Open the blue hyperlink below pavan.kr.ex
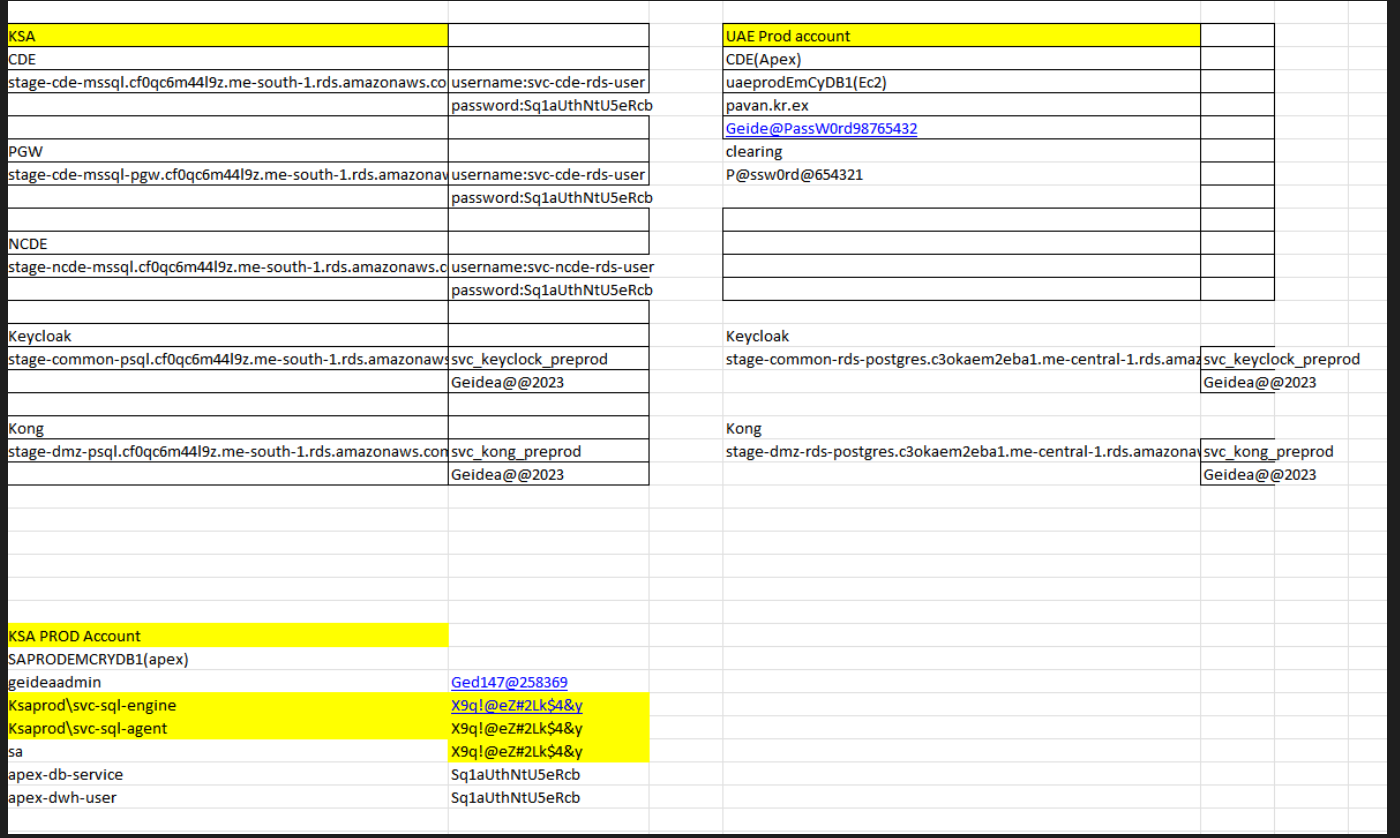The width and height of the screenshot is (1400, 838). click(821, 129)
